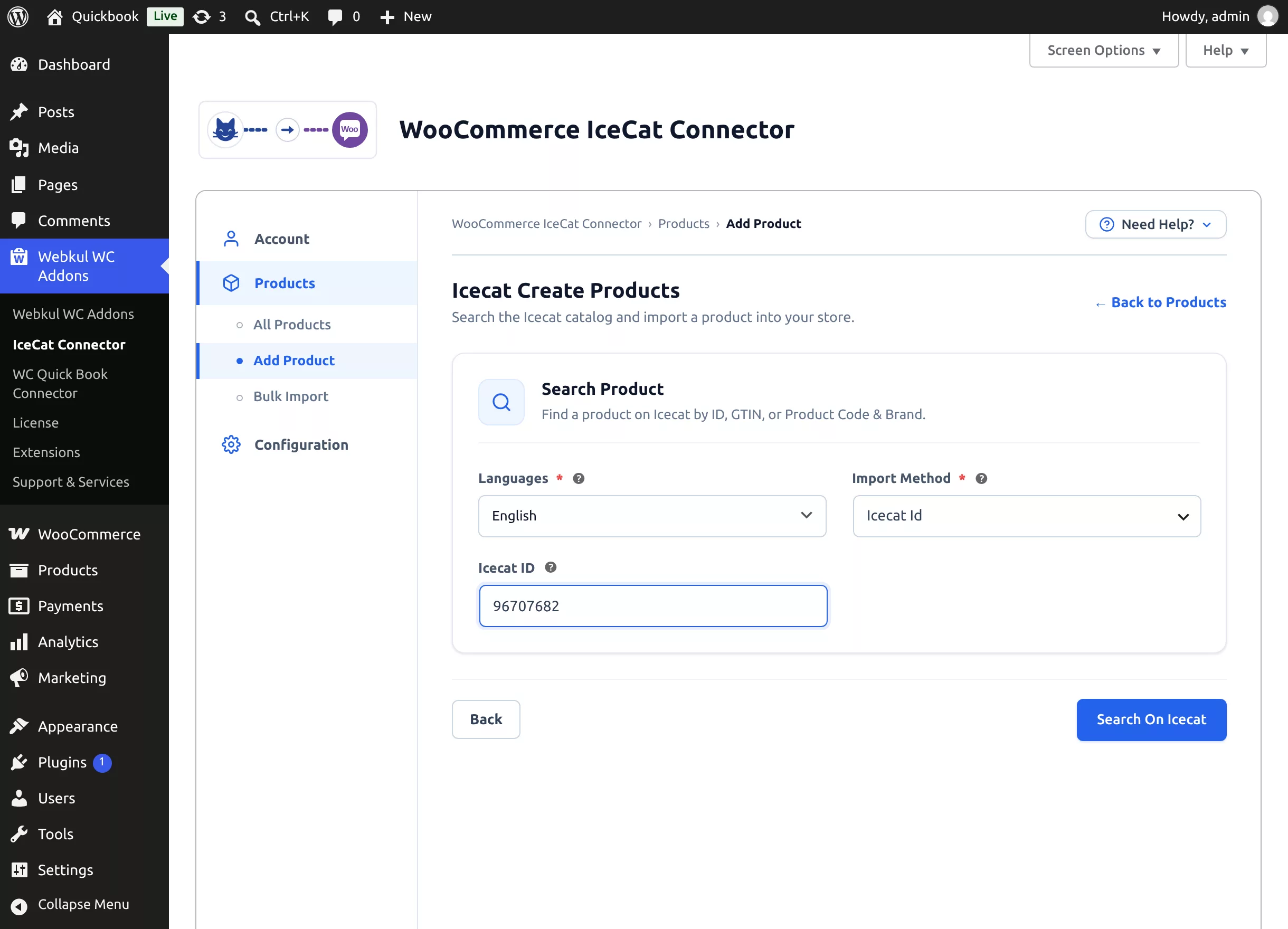Viewport: 1288px width, 929px height.
Task: Click the Search Product magnifier icon
Action: (501, 402)
